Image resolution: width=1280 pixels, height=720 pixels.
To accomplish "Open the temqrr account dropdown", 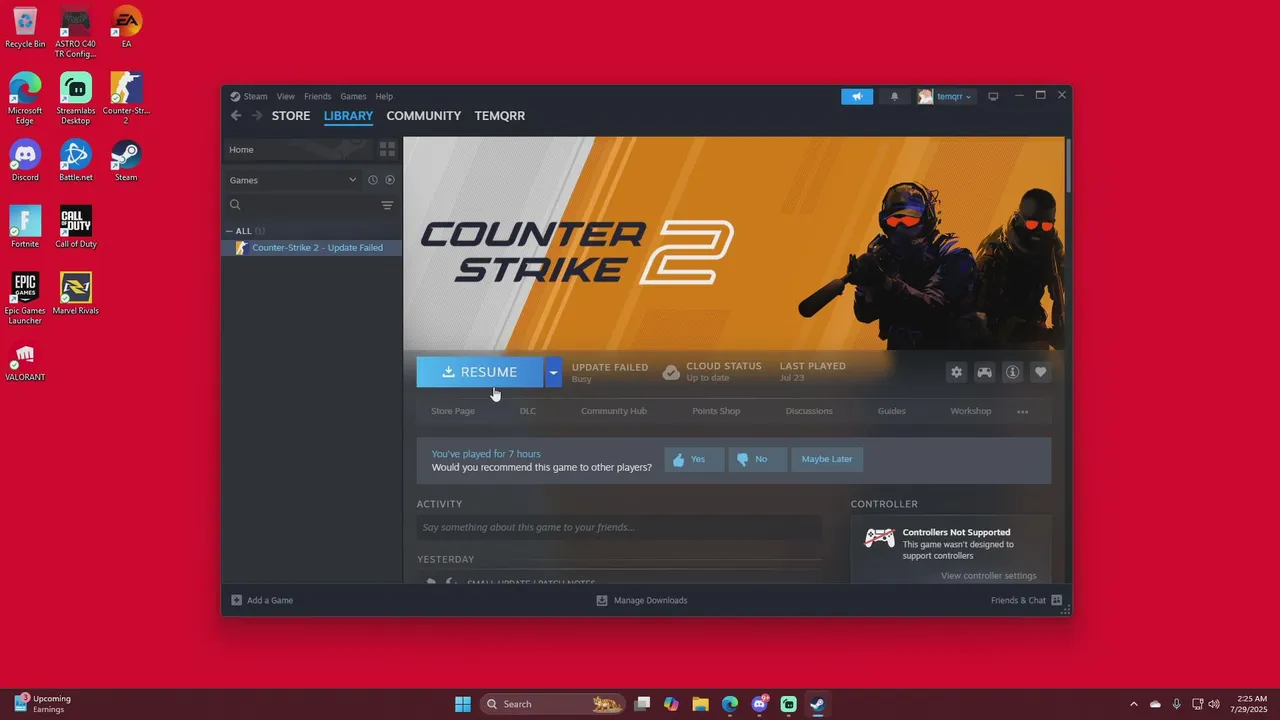I will pyautogui.click(x=945, y=97).
